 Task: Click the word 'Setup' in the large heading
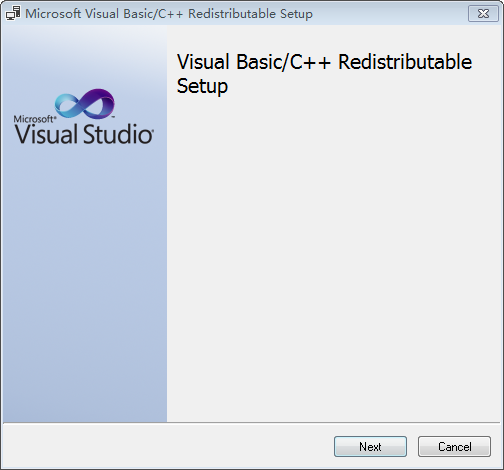(202, 87)
